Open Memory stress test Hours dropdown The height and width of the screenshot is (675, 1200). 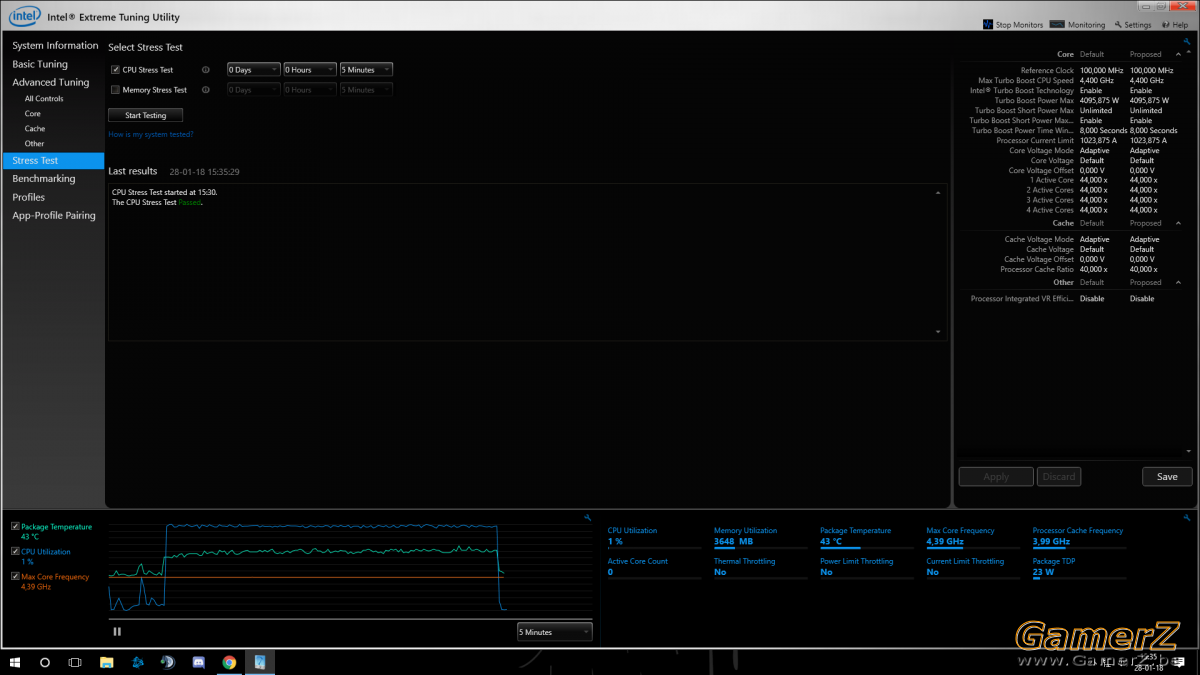click(309, 90)
